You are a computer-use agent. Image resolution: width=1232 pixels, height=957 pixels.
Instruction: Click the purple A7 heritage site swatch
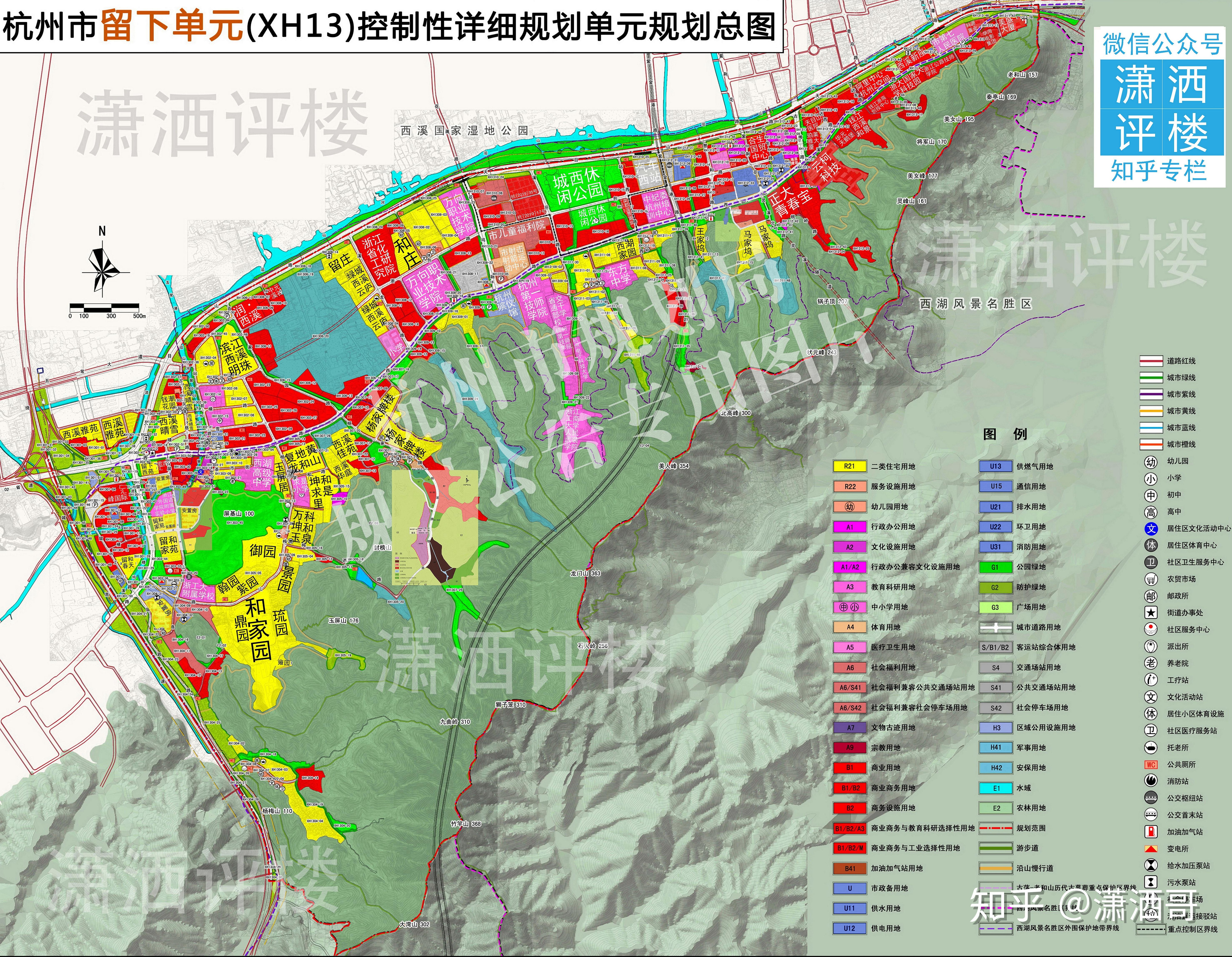pyautogui.click(x=850, y=728)
